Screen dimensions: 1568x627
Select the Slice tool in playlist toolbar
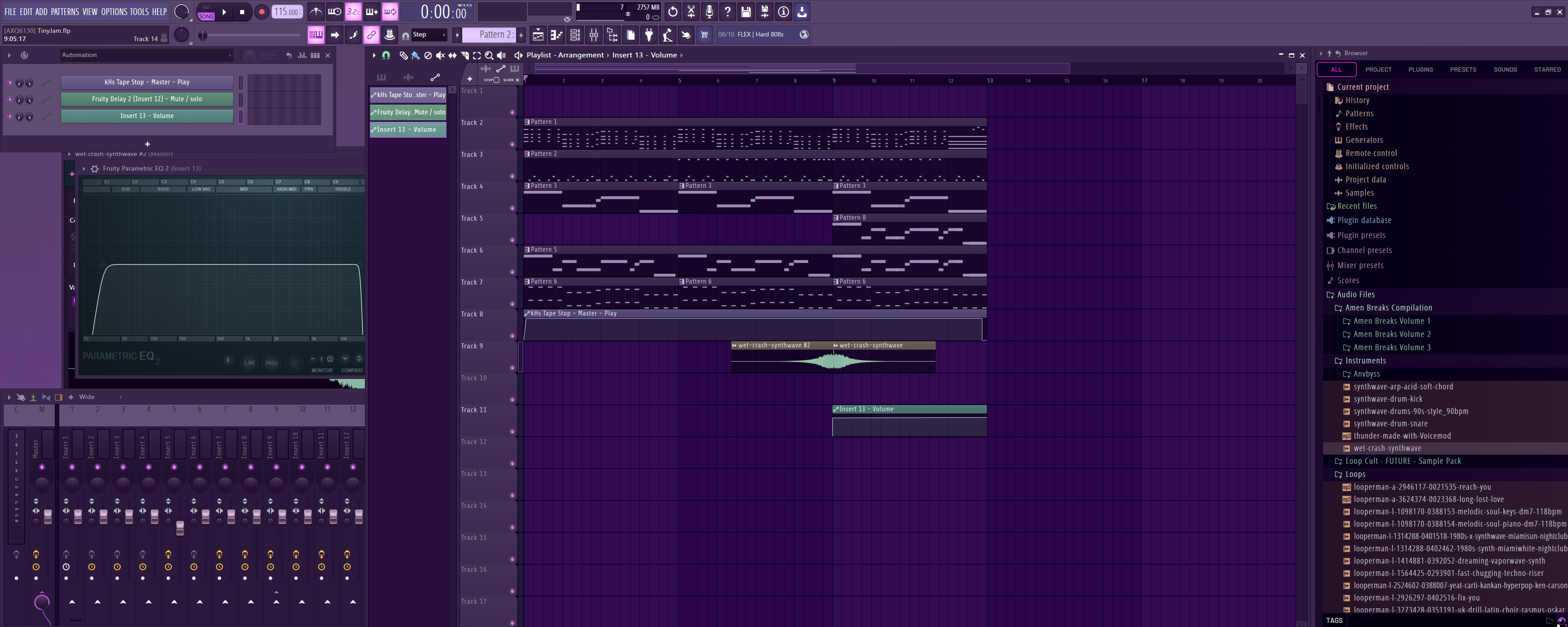pos(464,55)
